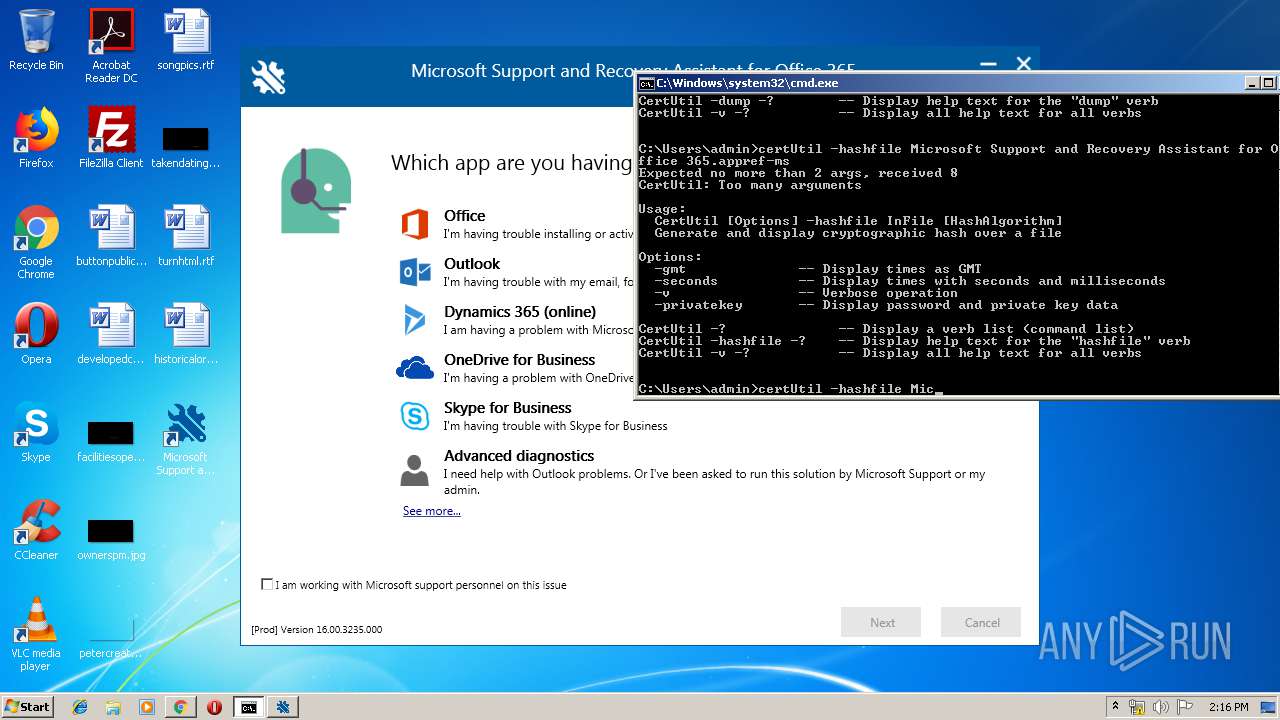Open Internet Explorer from taskbar
This screenshot has height=720, width=1280.
[80, 707]
